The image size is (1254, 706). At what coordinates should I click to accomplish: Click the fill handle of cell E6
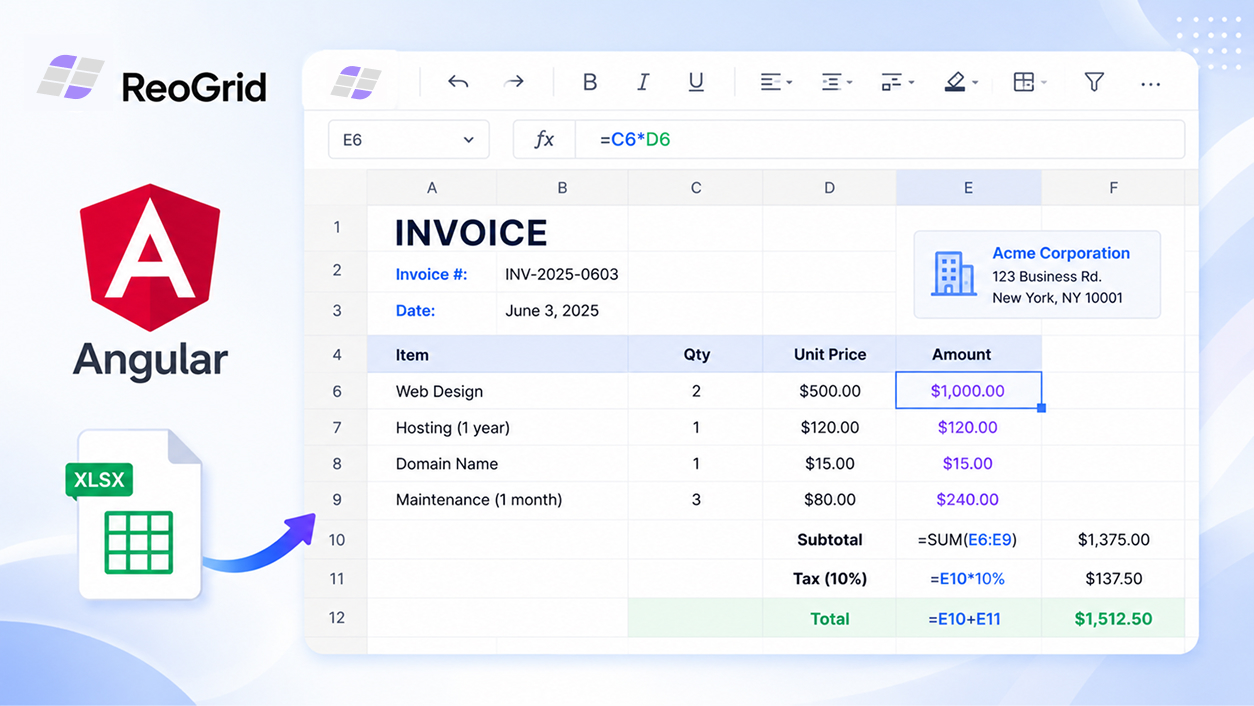click(1042, 408)
